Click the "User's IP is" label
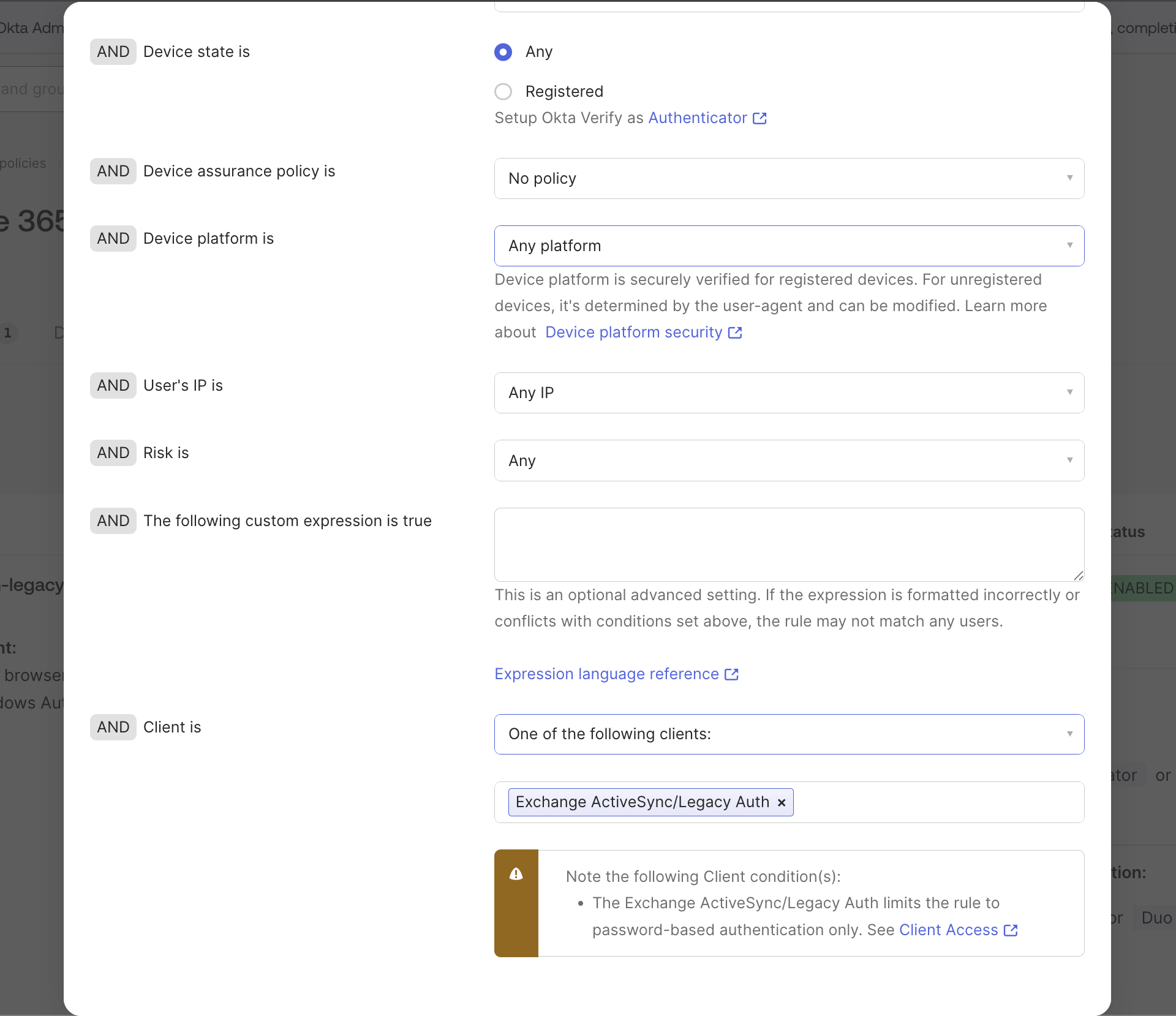This screenshot has height=1016, width=1176. [x=183, y=385]
